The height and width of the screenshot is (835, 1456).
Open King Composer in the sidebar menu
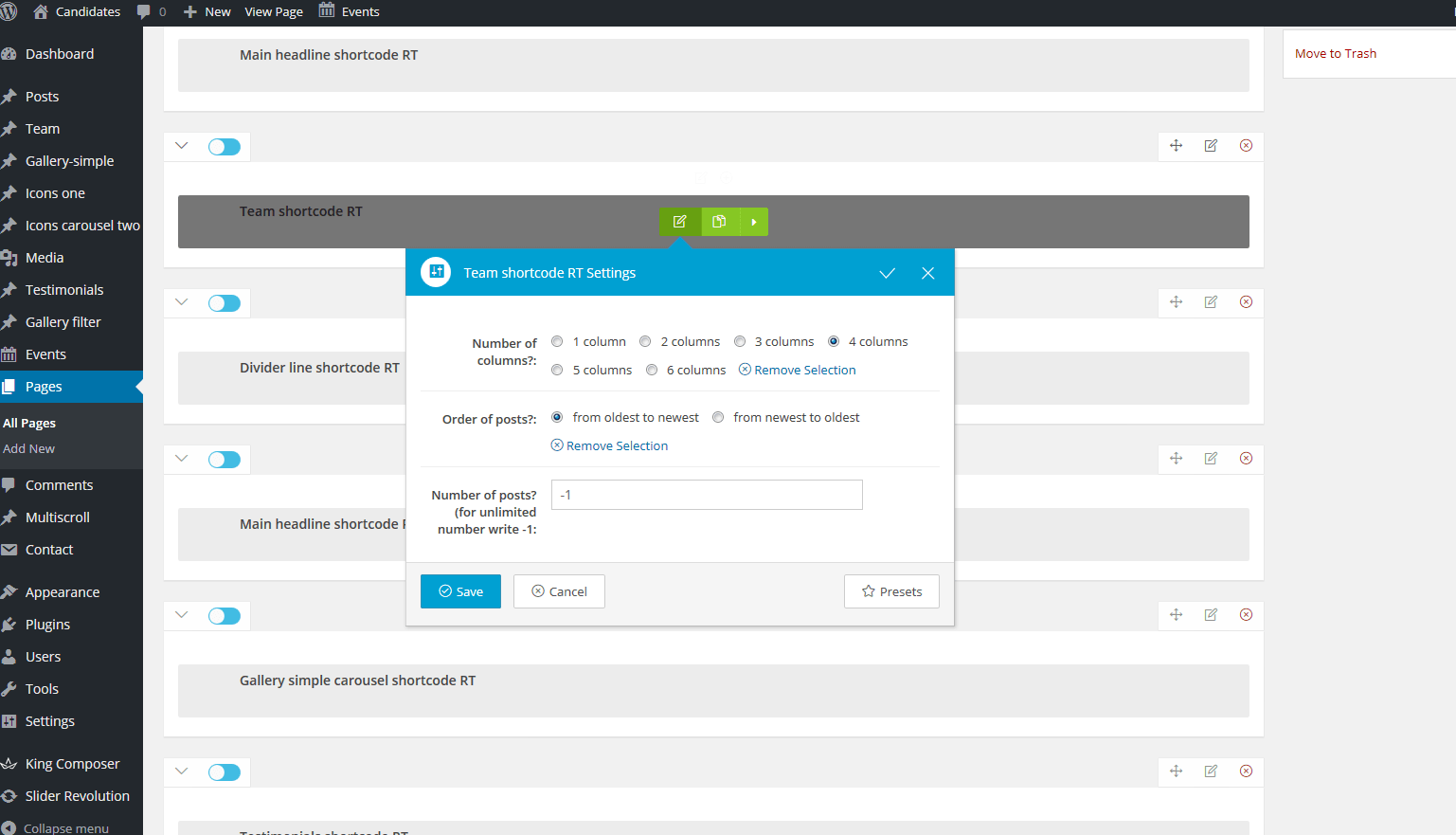tap(72, 764)
